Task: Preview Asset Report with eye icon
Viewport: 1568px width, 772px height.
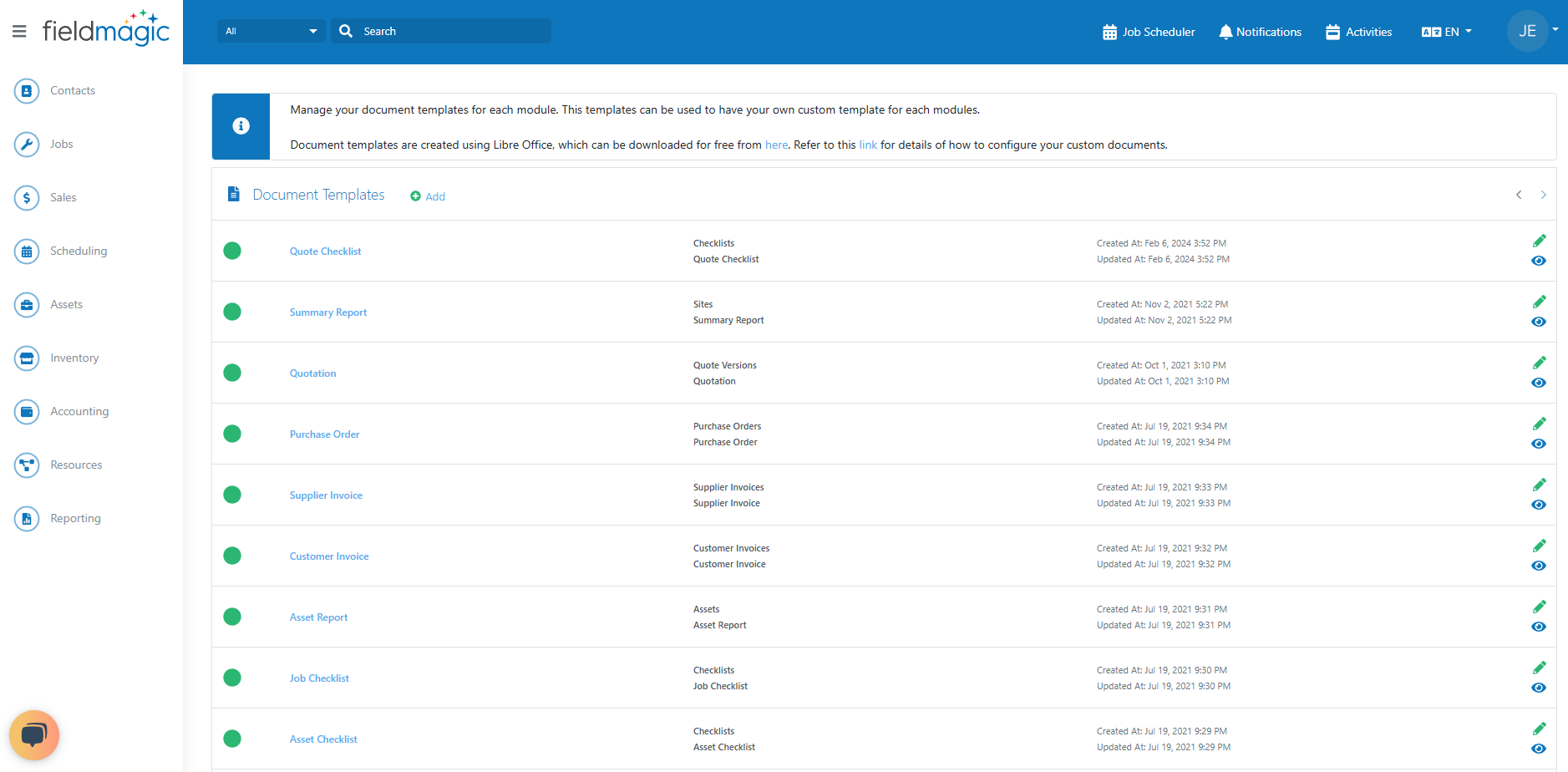Action: [1539, 627]
